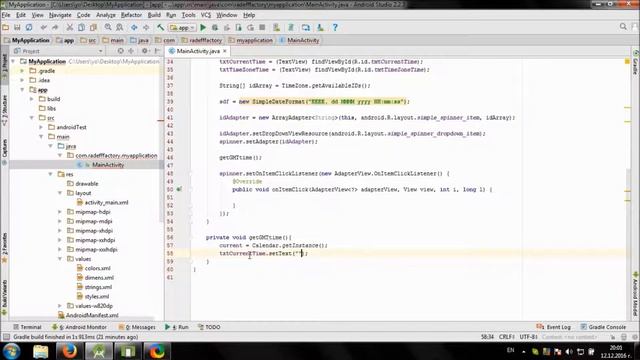The height and width of the screenshot is (360, 640).
Task: Select MainActivity in project tree
Action: pyautogui.click(x=108, y=165)
